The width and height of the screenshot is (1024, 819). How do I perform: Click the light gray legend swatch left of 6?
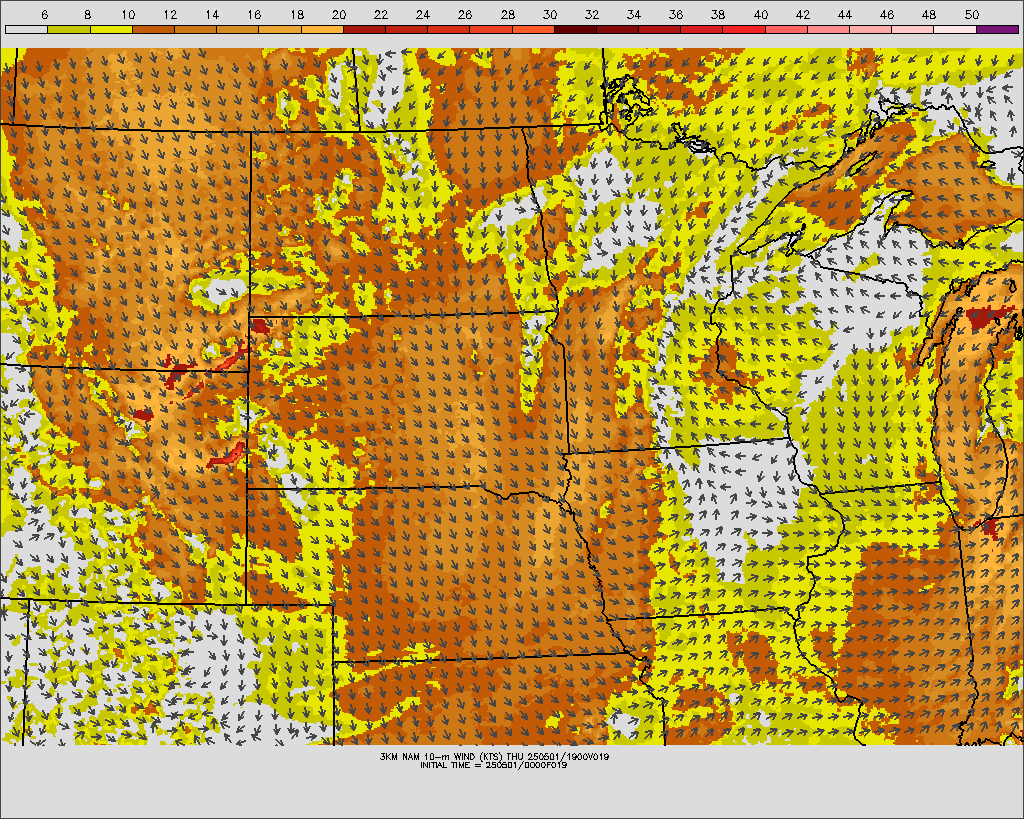pyautogui.click(x=26, y=29)
